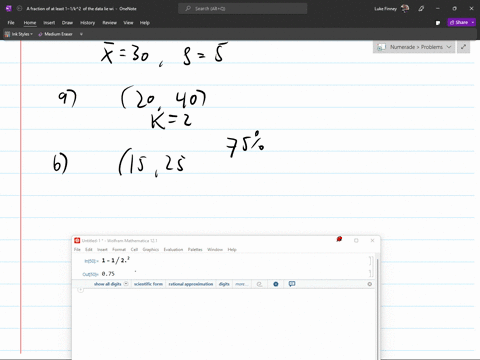The image size is (480, 360).
Task: Switch to the View tab in OneNote
Action: pyautogui.click(x=128, y=23)
